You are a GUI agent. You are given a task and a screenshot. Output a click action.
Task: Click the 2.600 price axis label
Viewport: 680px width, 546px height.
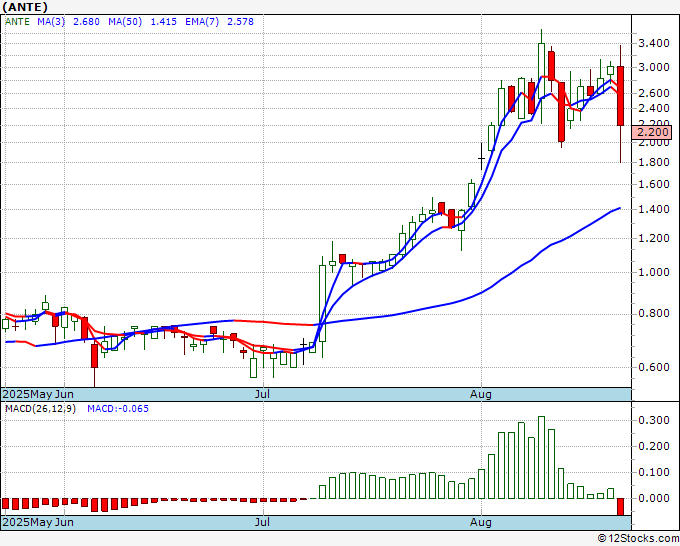(654, 93)
